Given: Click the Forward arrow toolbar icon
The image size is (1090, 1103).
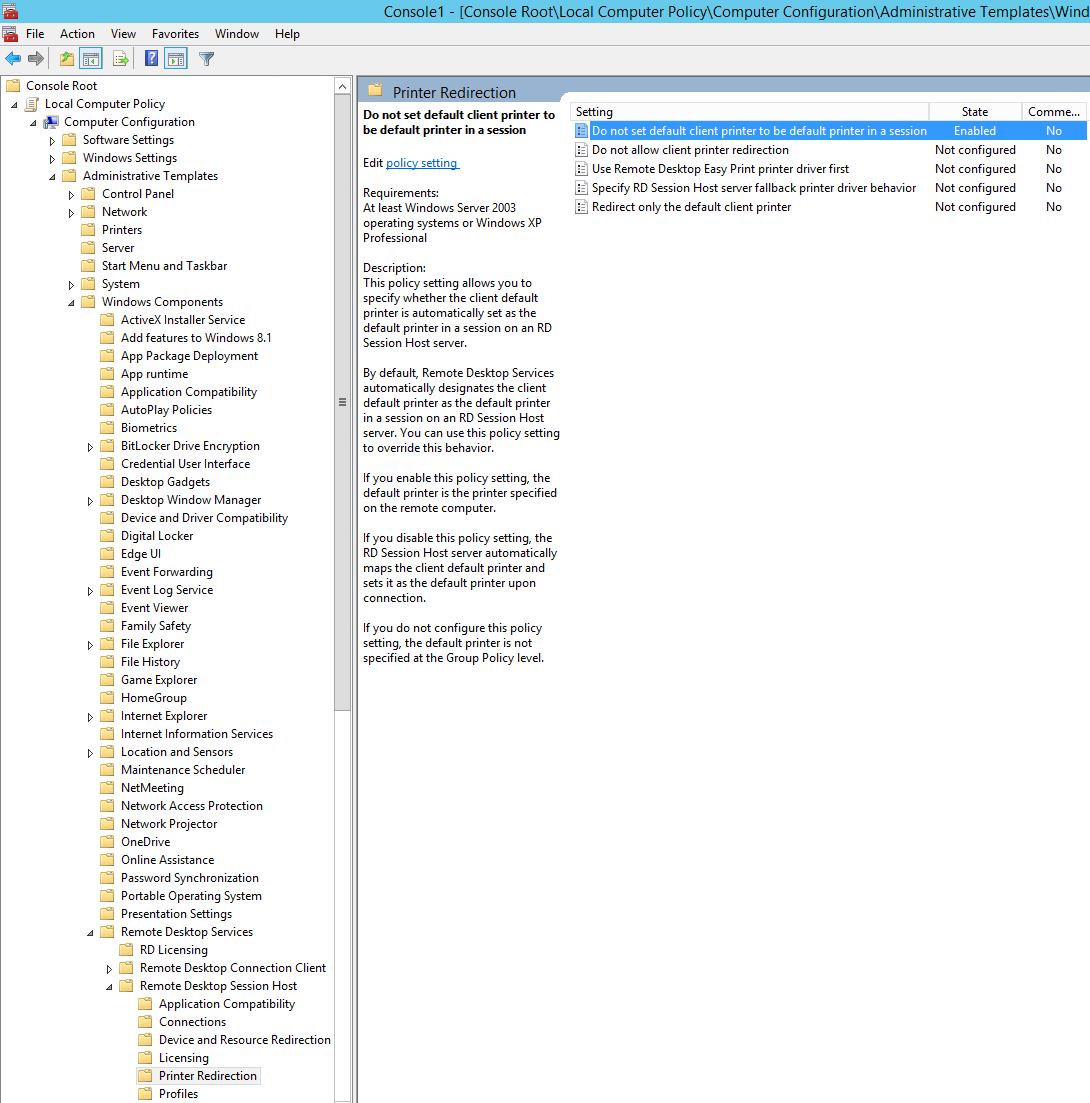Looking at the screenshot, I should click(x=36, y=59).
